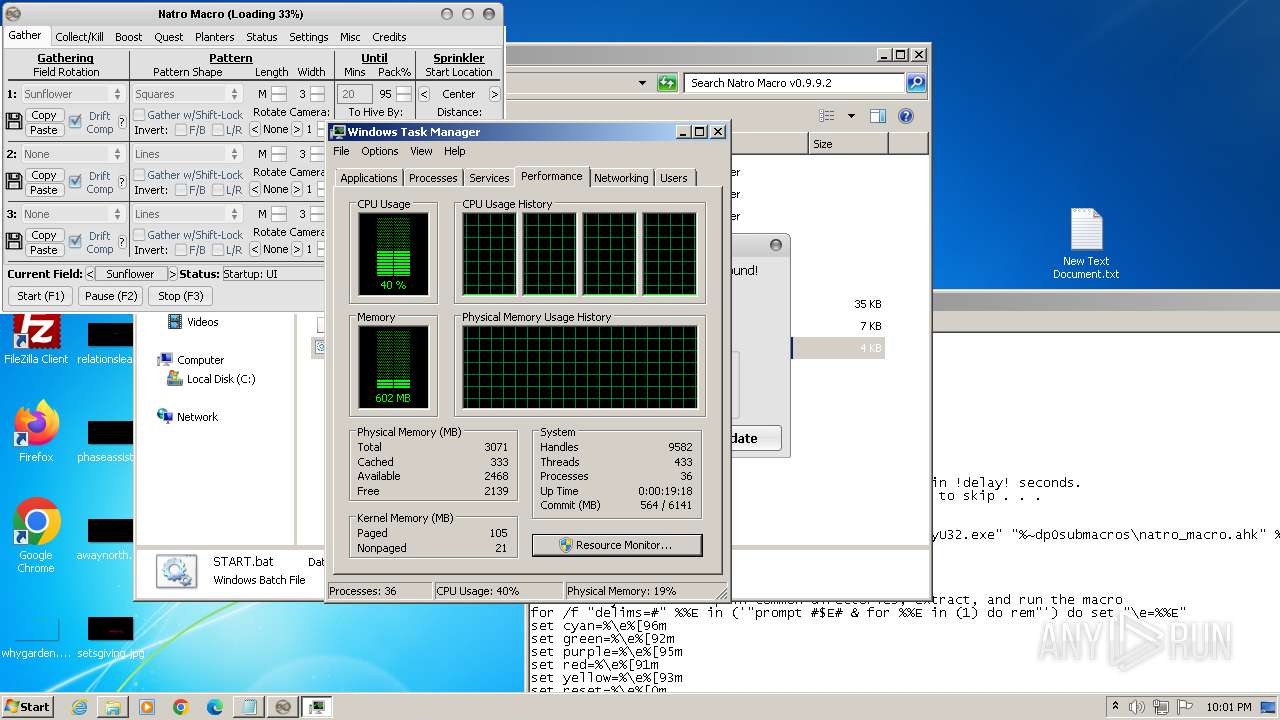Open Resource Monitor from Task Manager
Screen dimensions: 1280x720
coord(617,545)
